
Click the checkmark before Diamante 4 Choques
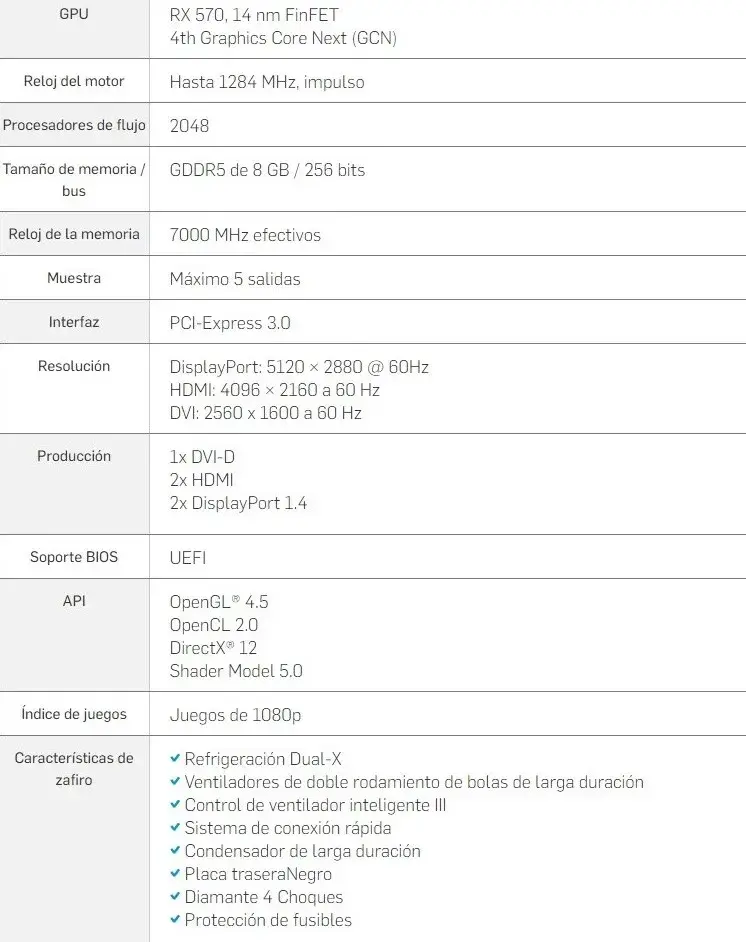point(175,896)
